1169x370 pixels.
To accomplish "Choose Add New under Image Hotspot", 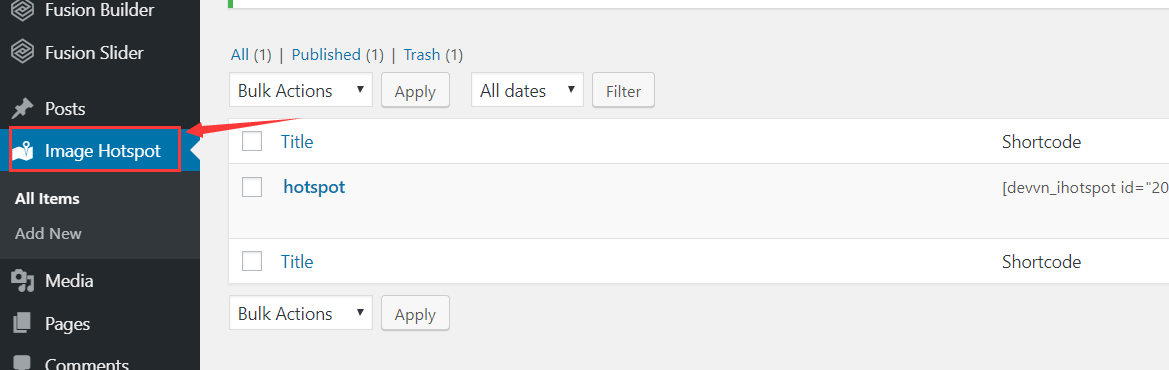I will click(x=48, y=233).
